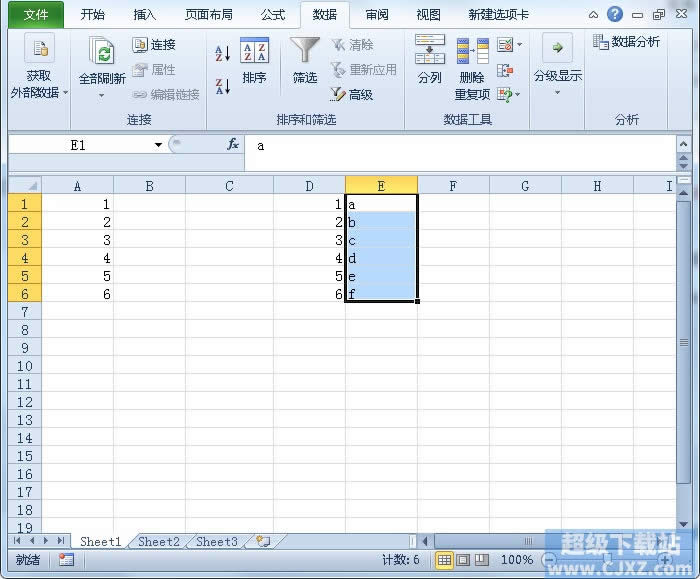Switch to Page Break Preview in status bar
This screenshot has height=579, width=700.
(481, 560)
